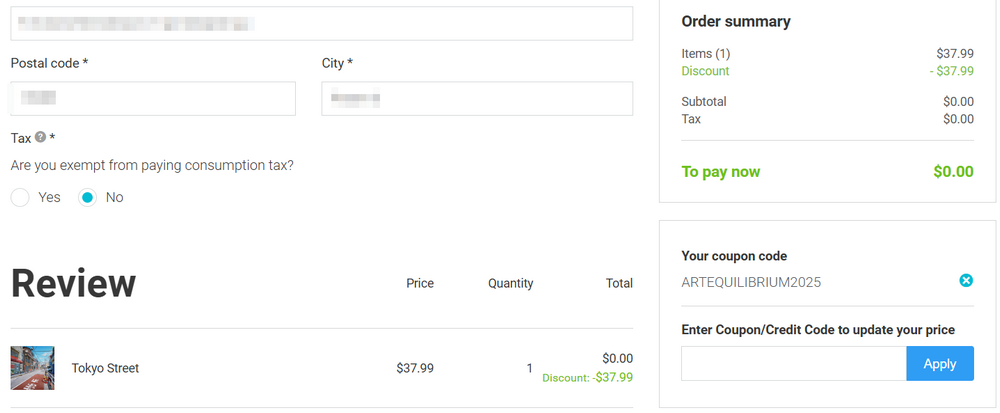The image size is (1000, 413).
Task: Click the City input field
Action: point(477,98)
